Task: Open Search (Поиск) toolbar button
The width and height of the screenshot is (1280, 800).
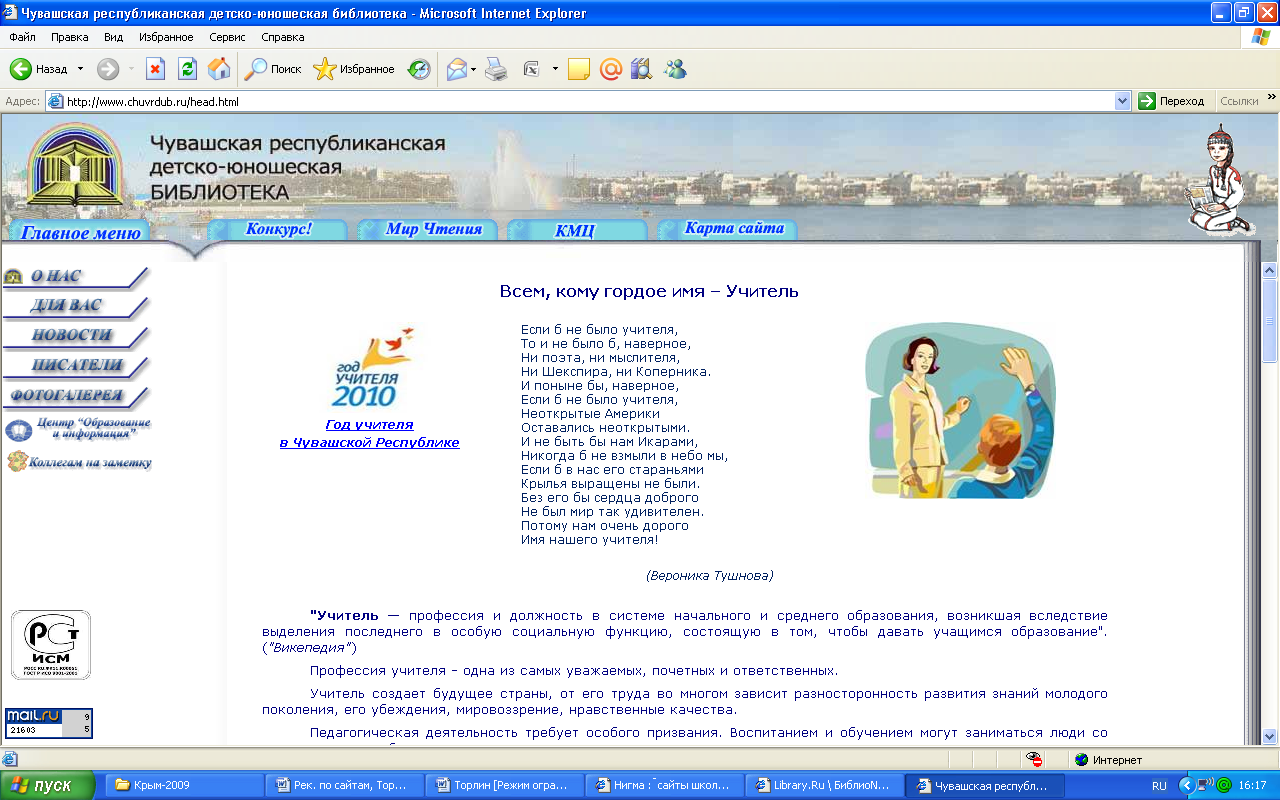Action: (274, 69)
